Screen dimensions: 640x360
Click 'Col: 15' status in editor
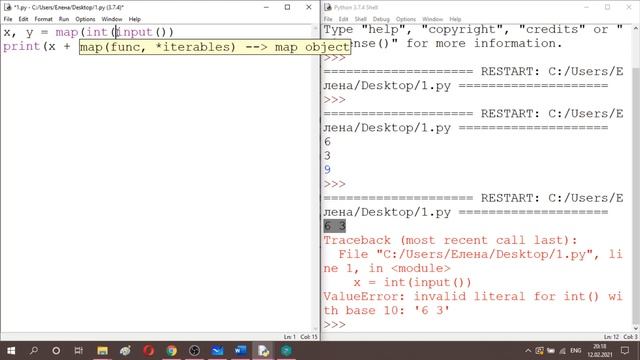[309, 337]
